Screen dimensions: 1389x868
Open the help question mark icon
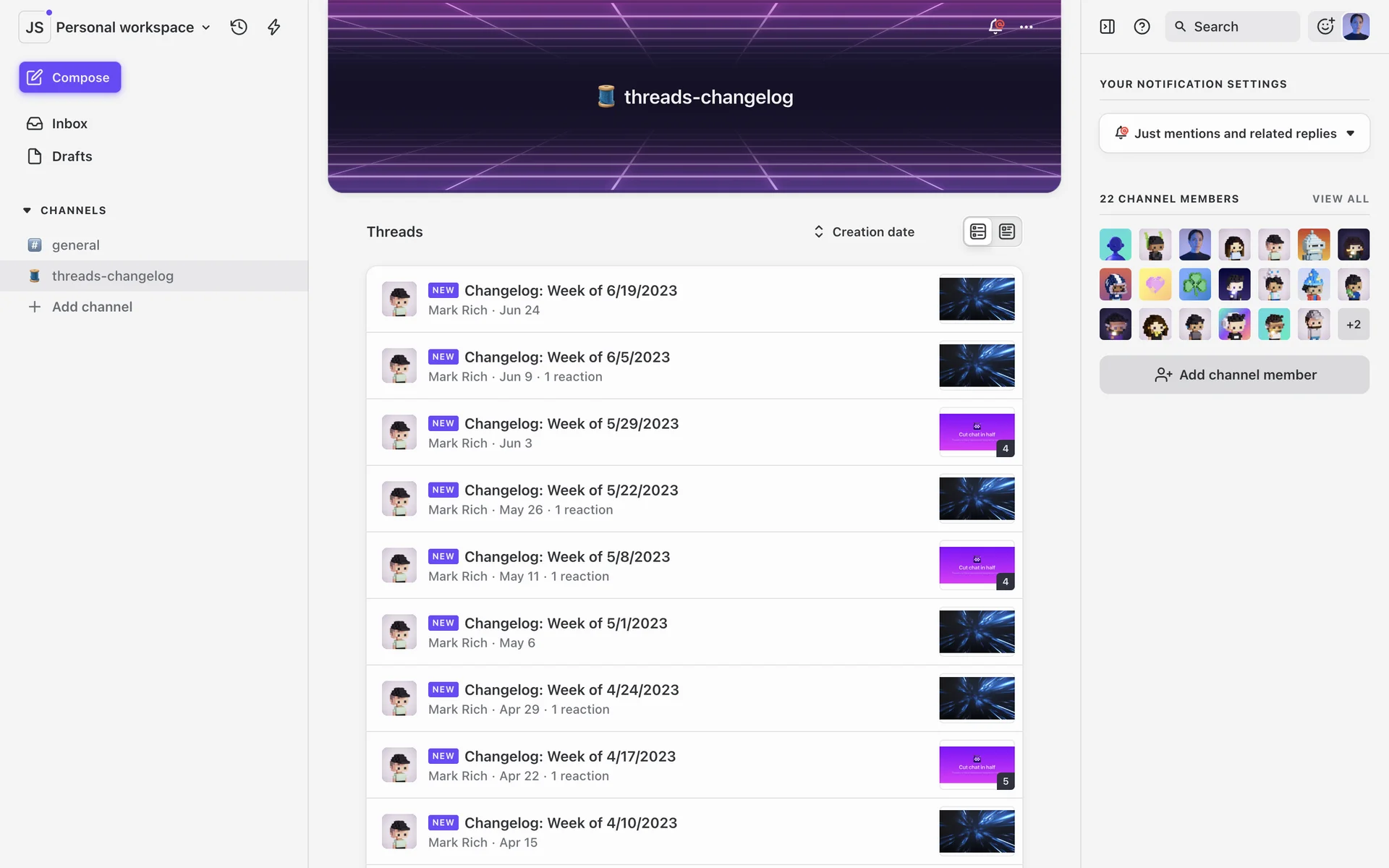[x=1142, y=27]
